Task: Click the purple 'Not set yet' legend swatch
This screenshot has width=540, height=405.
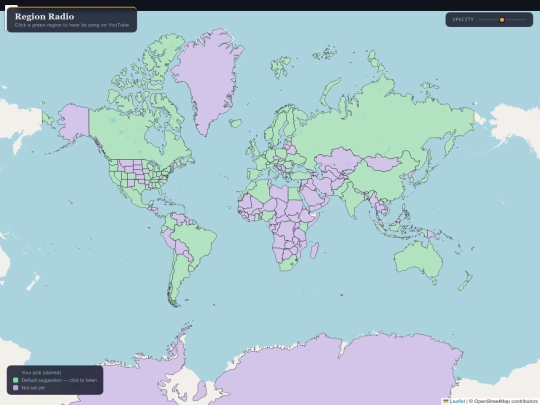Action: point(15,388)
